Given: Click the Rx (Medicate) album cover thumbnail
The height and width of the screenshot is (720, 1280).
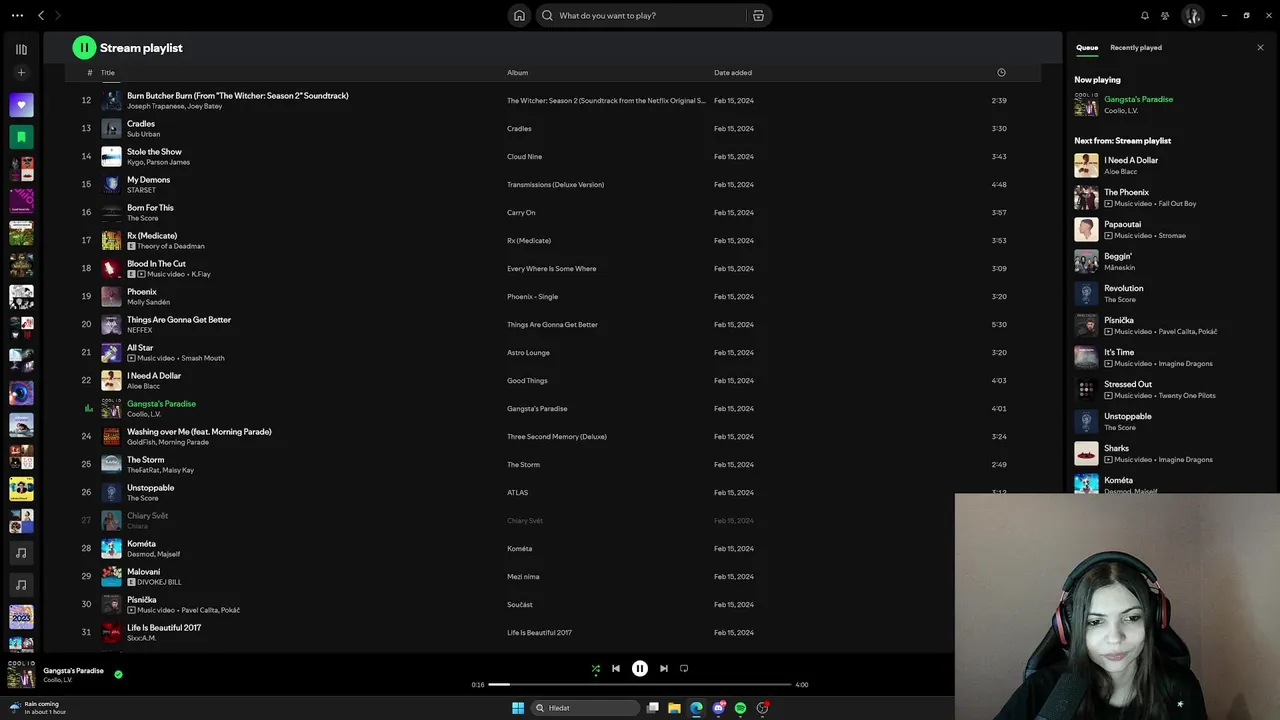Looking at the screenshot, I should coord(111,240).
